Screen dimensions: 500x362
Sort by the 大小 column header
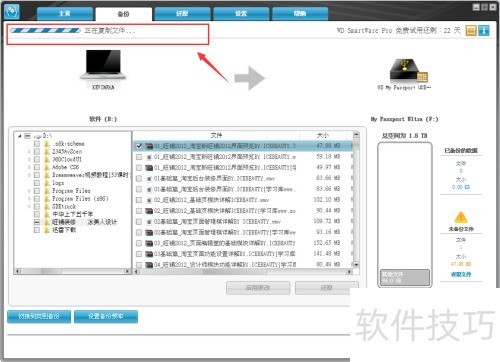[323, 135]
